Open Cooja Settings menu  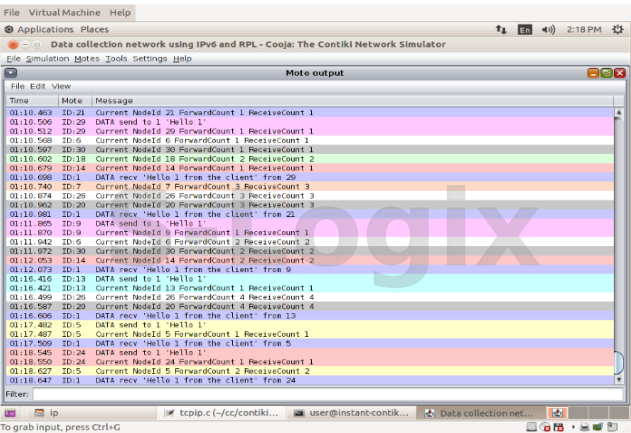[x=150, y=59]
